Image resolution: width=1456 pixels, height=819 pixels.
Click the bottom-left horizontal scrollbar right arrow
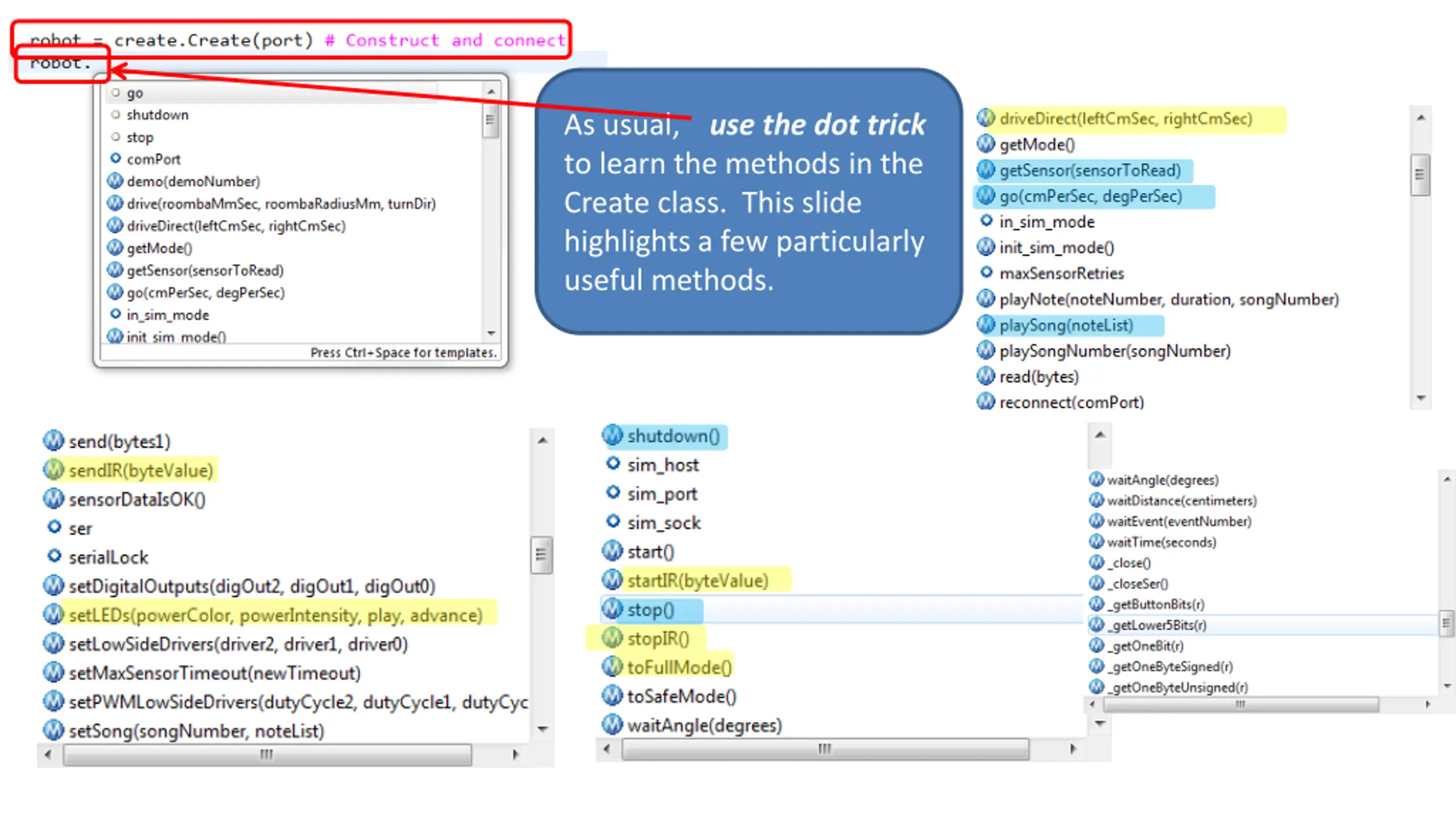click(x=515, y=755)
